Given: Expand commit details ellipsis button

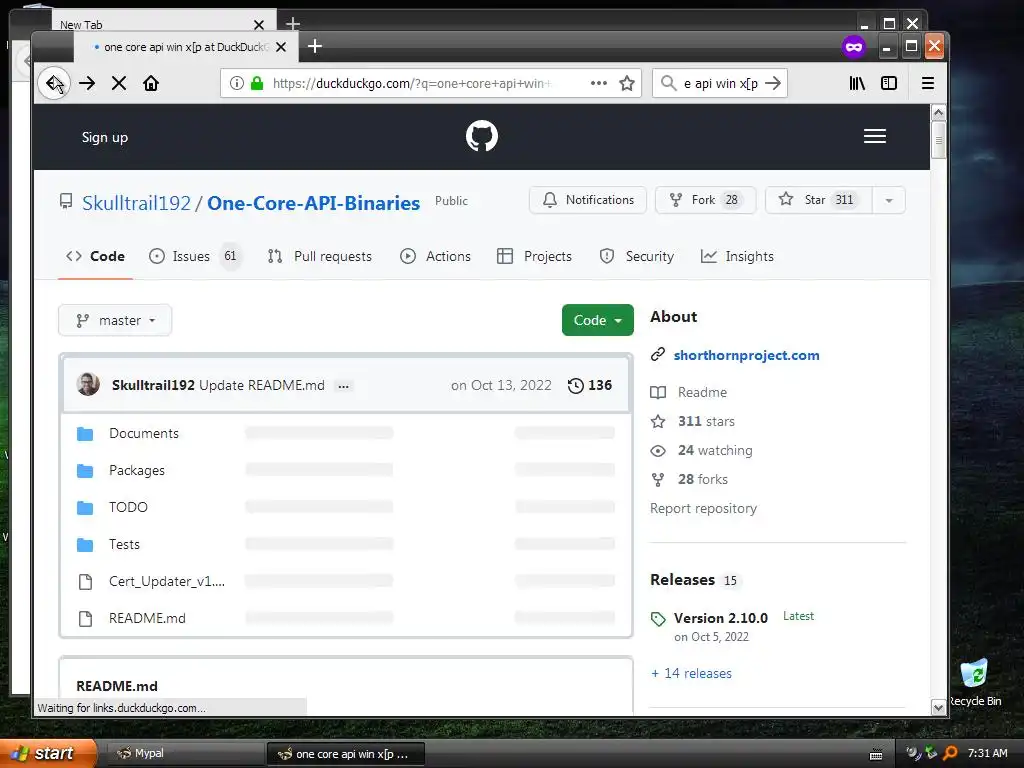Looking at the screenshot, I should coord(344,386).
